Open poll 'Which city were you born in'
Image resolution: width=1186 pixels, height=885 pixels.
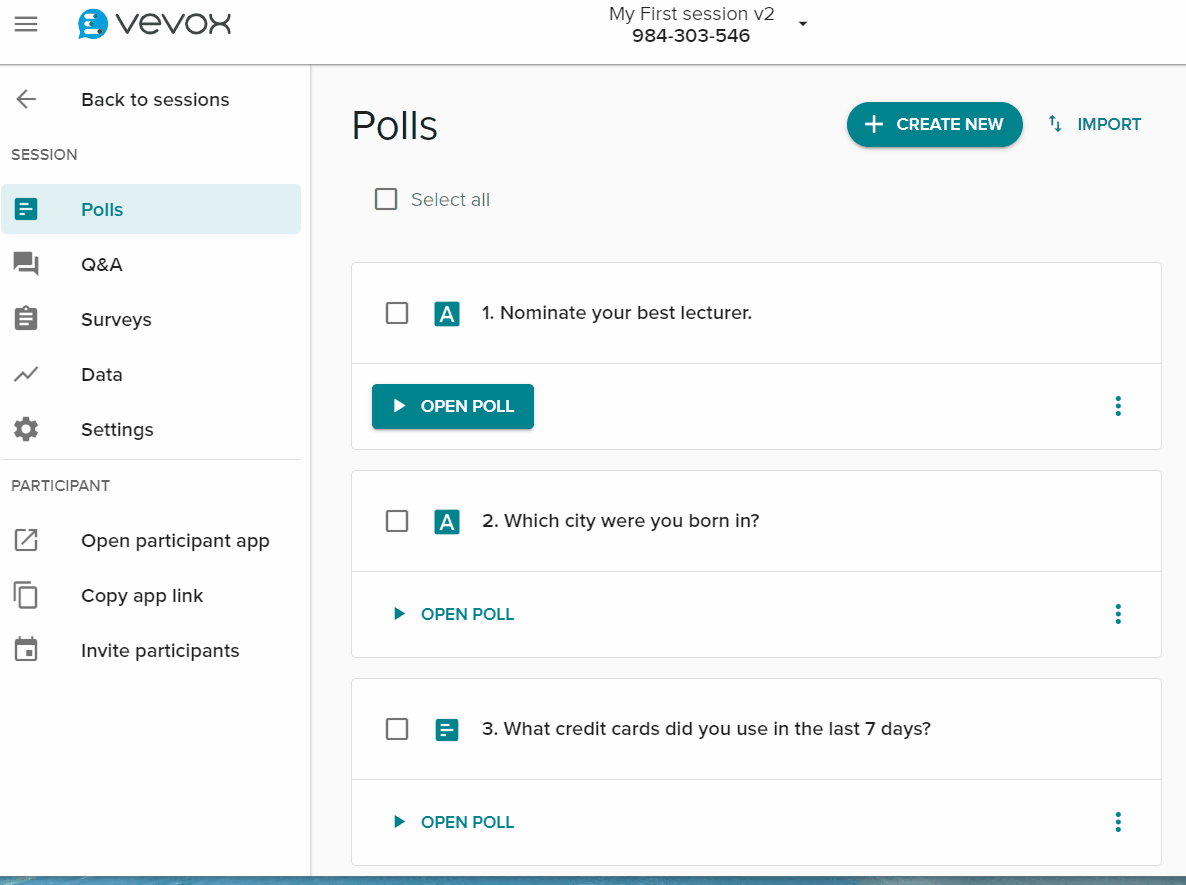click(x=452, y=614)
